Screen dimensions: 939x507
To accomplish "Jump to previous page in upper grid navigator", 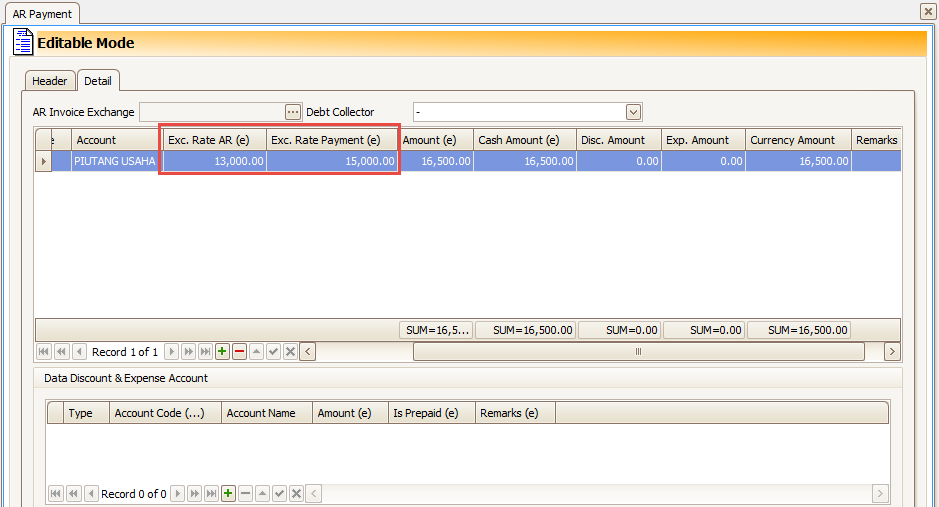I will point(61,351).
